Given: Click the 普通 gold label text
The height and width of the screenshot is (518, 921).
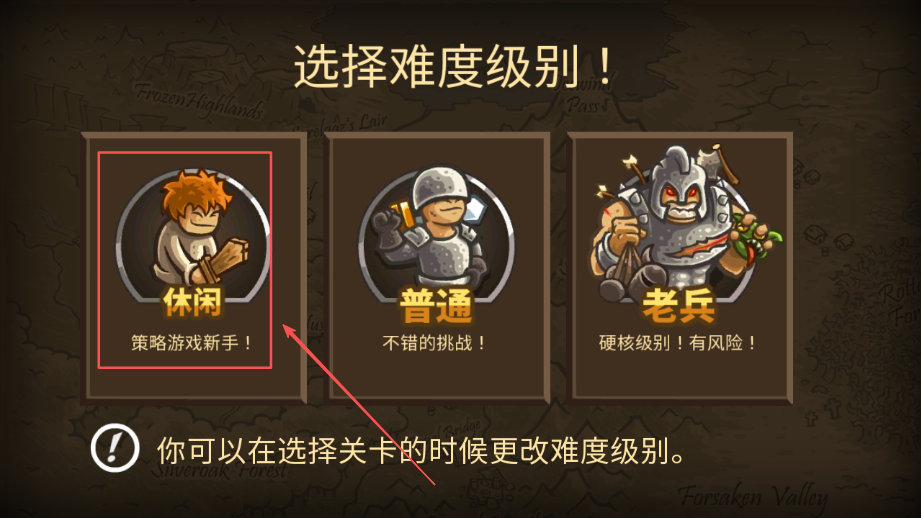Looking at the screenshot, I should pos(436,305).
